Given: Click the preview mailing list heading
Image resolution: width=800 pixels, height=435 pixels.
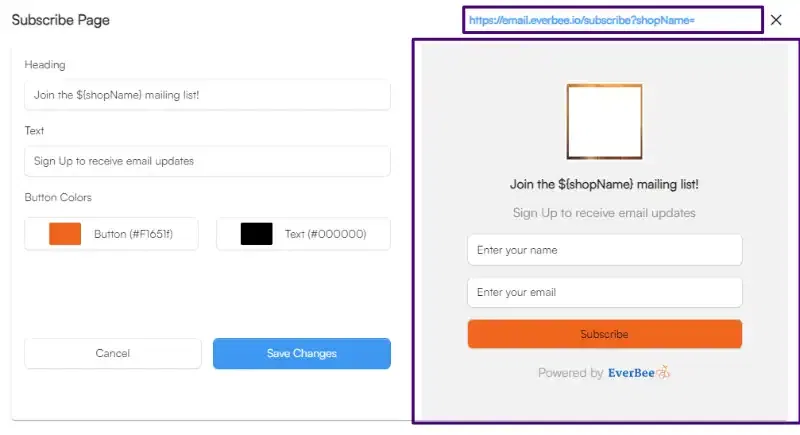Looking at the screenshot, I should 604,184.
